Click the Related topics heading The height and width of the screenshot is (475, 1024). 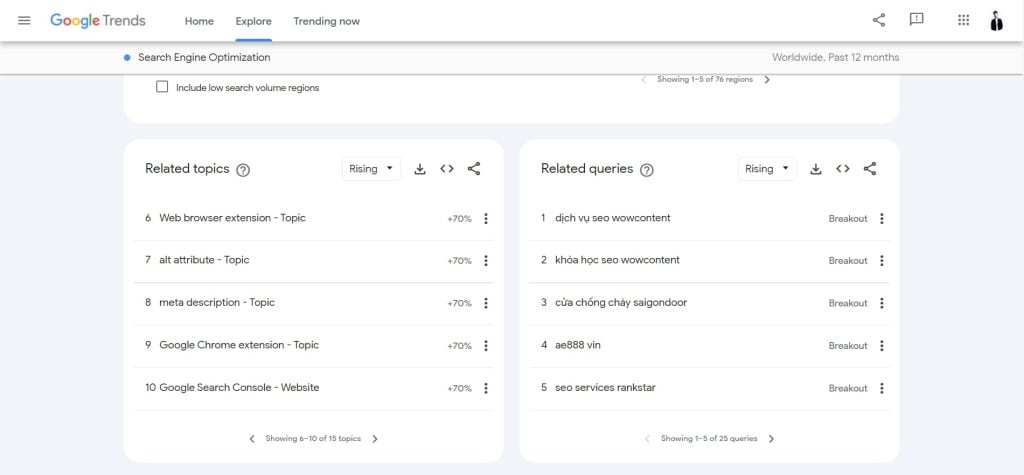click(x=187, y=169)
